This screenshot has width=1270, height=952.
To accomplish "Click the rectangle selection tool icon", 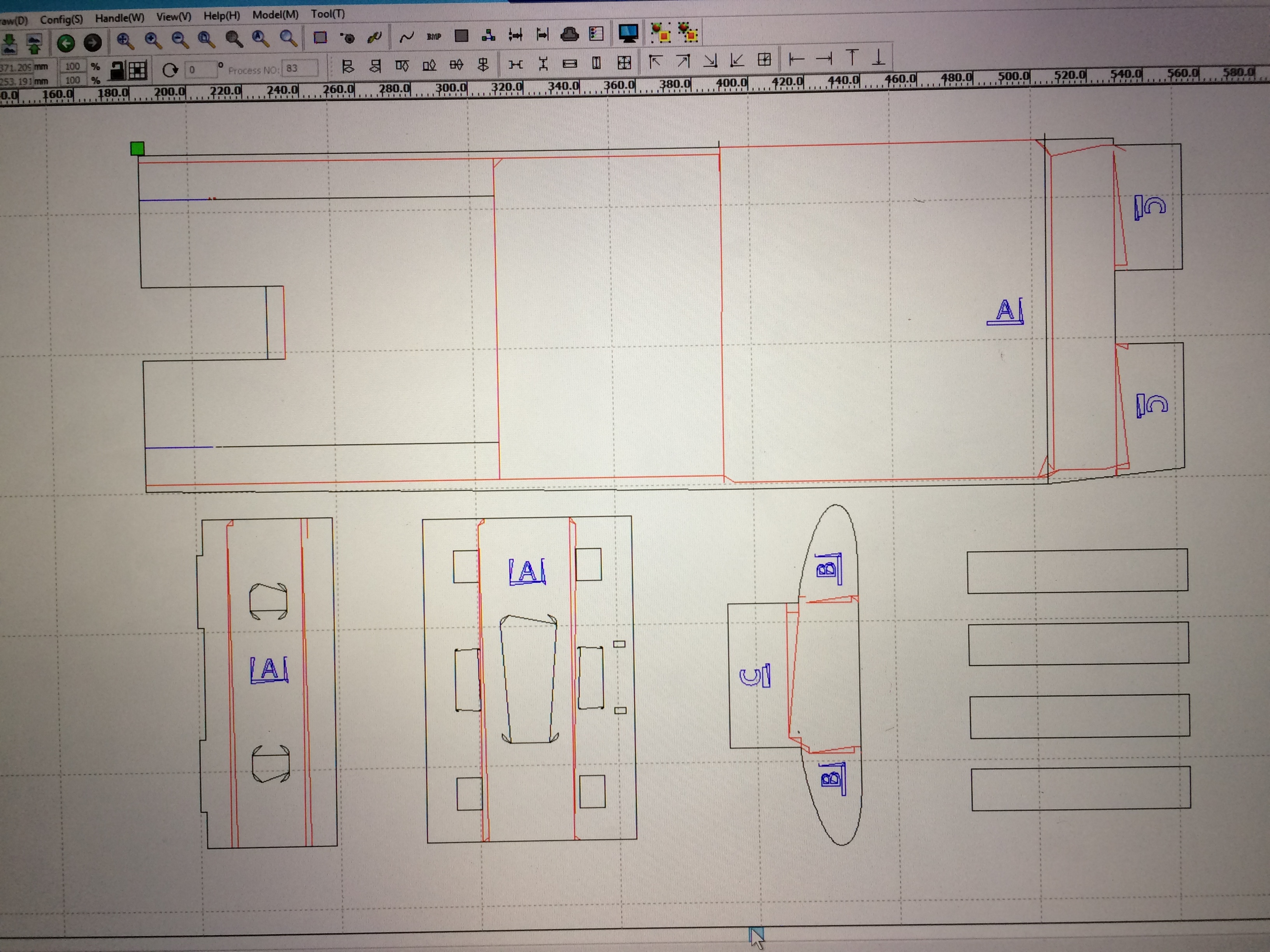I will [320, 38].
